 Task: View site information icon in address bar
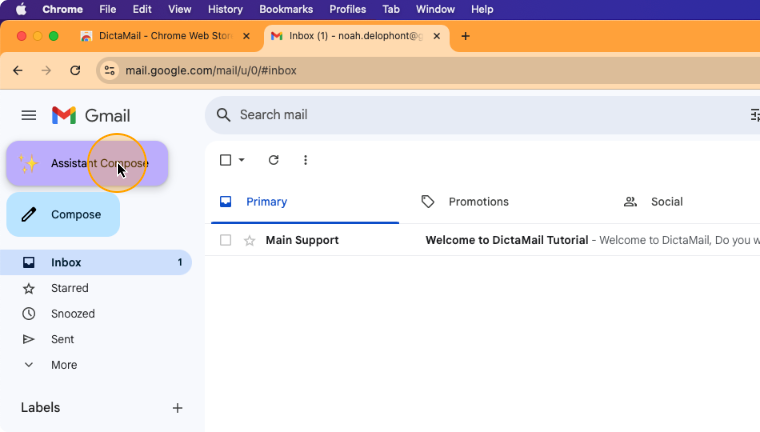[x=110, y=70]
